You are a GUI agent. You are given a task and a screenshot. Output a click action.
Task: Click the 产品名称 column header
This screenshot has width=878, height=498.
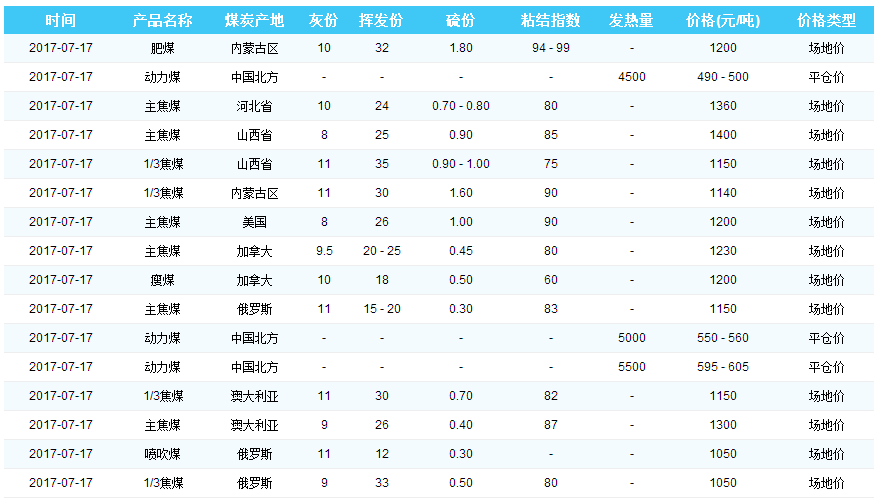(162, 20)
